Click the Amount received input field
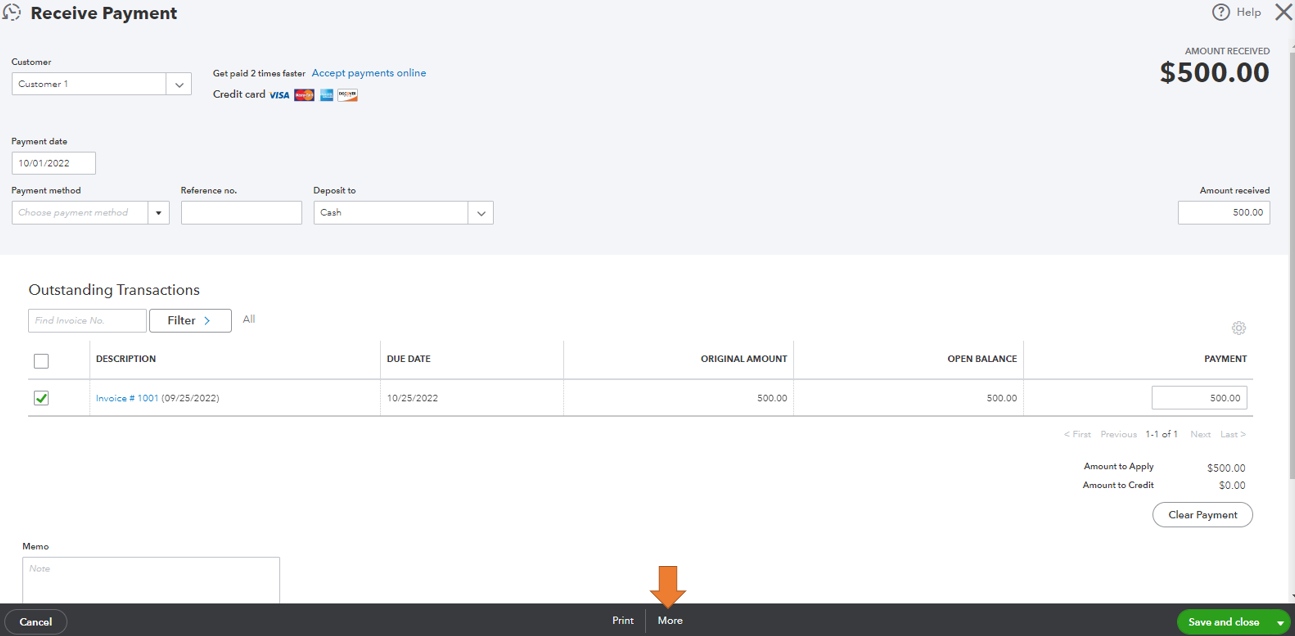The height and width of the screenshot is (636, 1295). tap(1224, 212)
